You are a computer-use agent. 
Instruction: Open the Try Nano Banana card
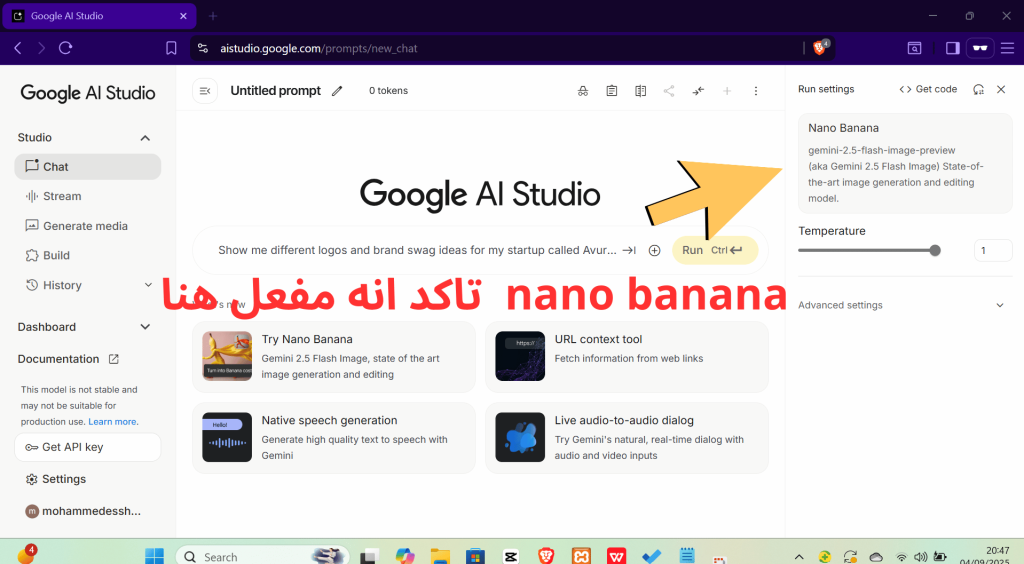(334, 356)
